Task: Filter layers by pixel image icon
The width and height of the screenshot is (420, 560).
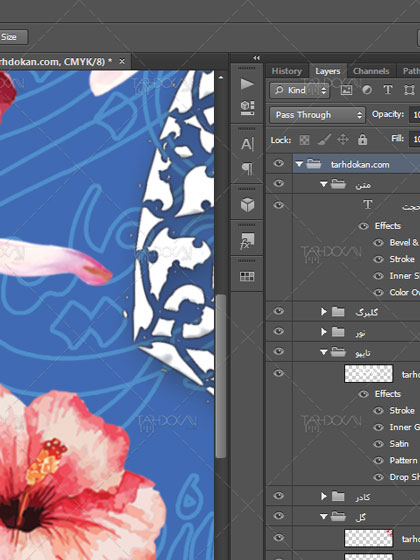Action: coord(346,90)
